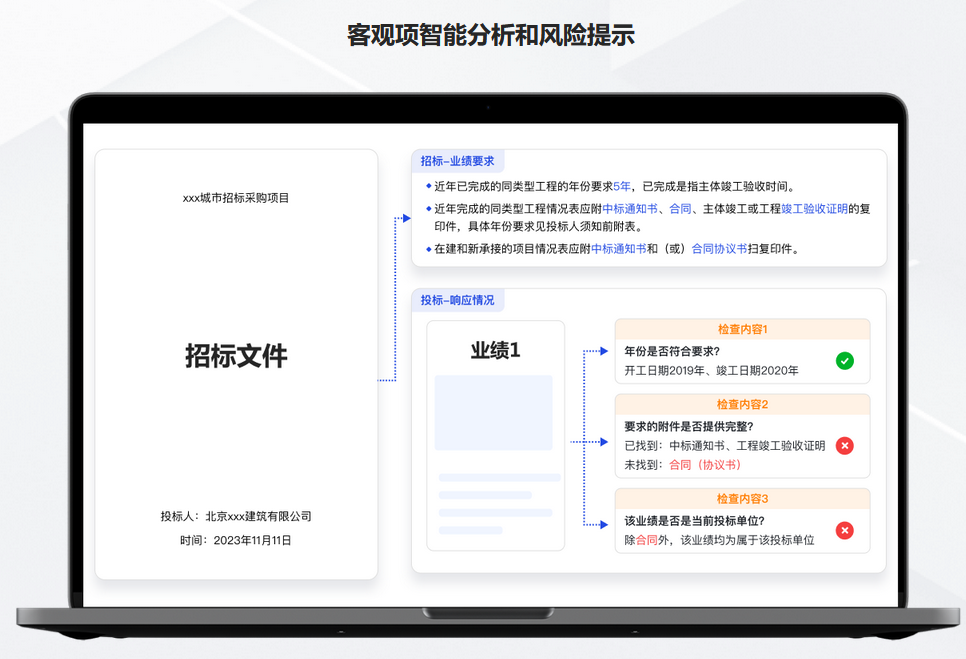This screenshot has width=966, height=659.
Task: Click 中标通知书 link in third requirement bullet
Action: pos(619,249)
